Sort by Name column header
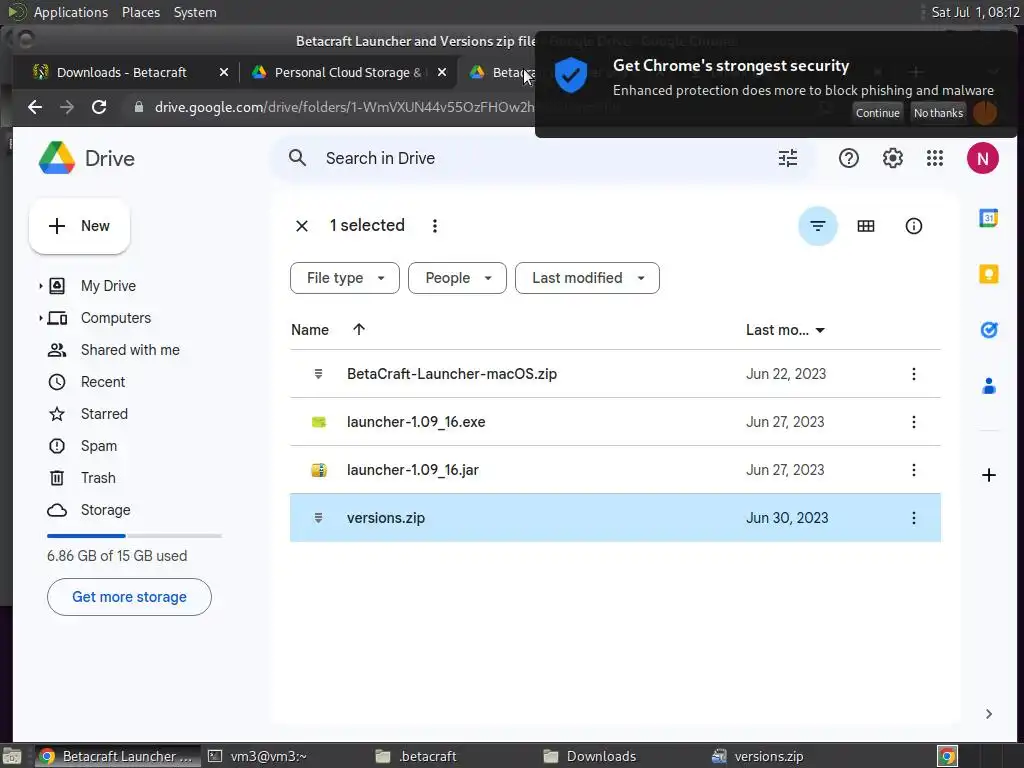 [x=310, y=330]
